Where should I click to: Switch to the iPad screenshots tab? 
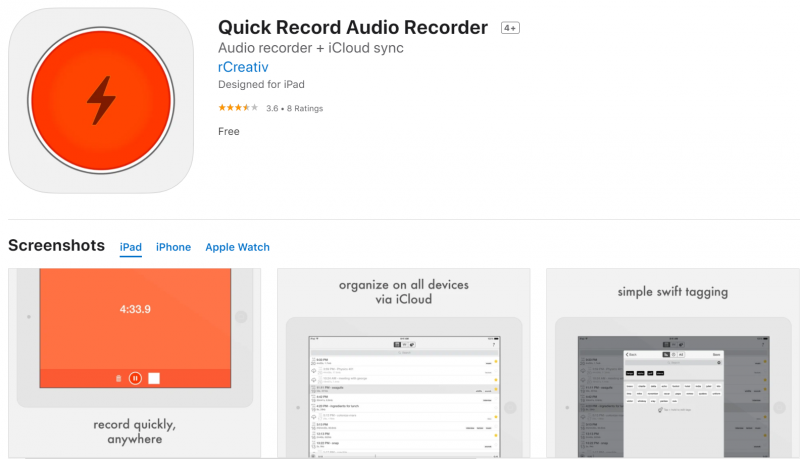tap(131, 247)
